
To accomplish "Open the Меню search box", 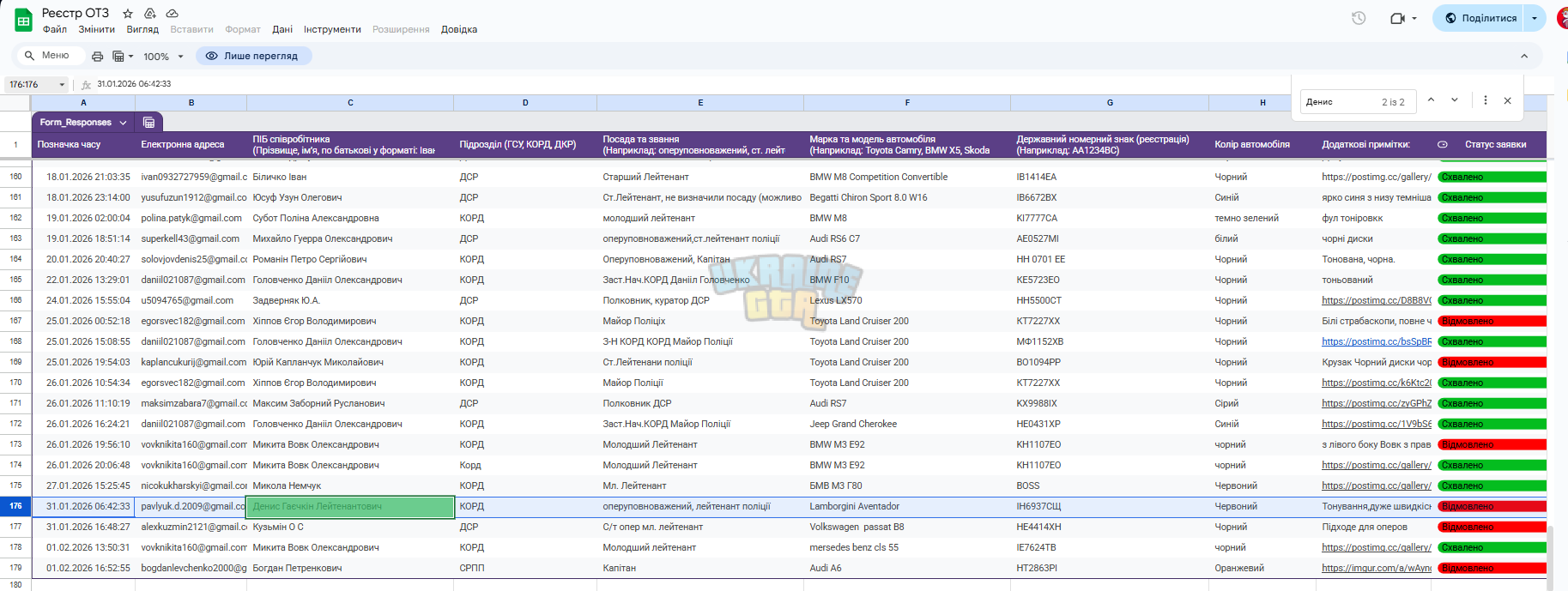I will (50, 56).
